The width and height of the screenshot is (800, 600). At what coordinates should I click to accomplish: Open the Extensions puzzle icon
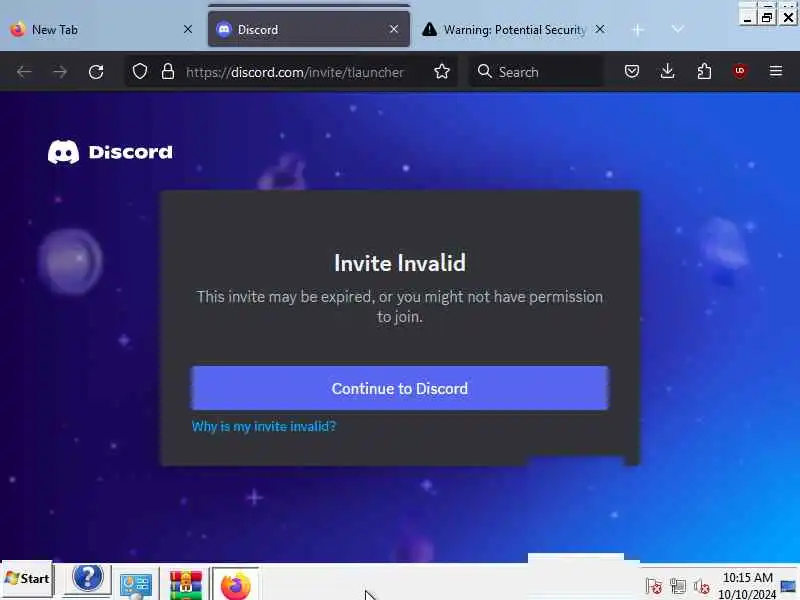704,71
